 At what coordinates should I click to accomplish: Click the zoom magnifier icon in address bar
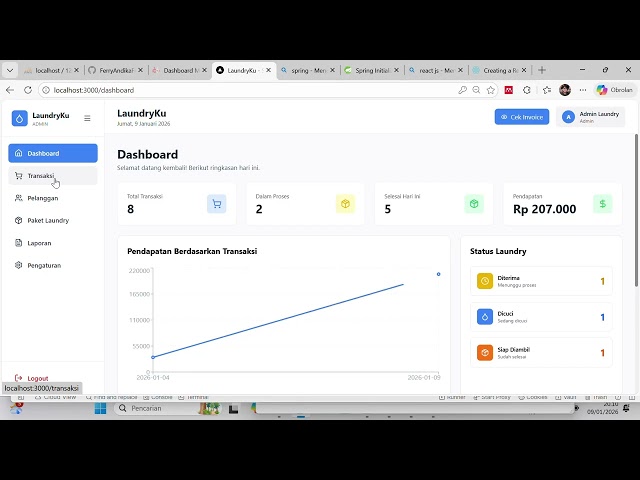(476, 90)
